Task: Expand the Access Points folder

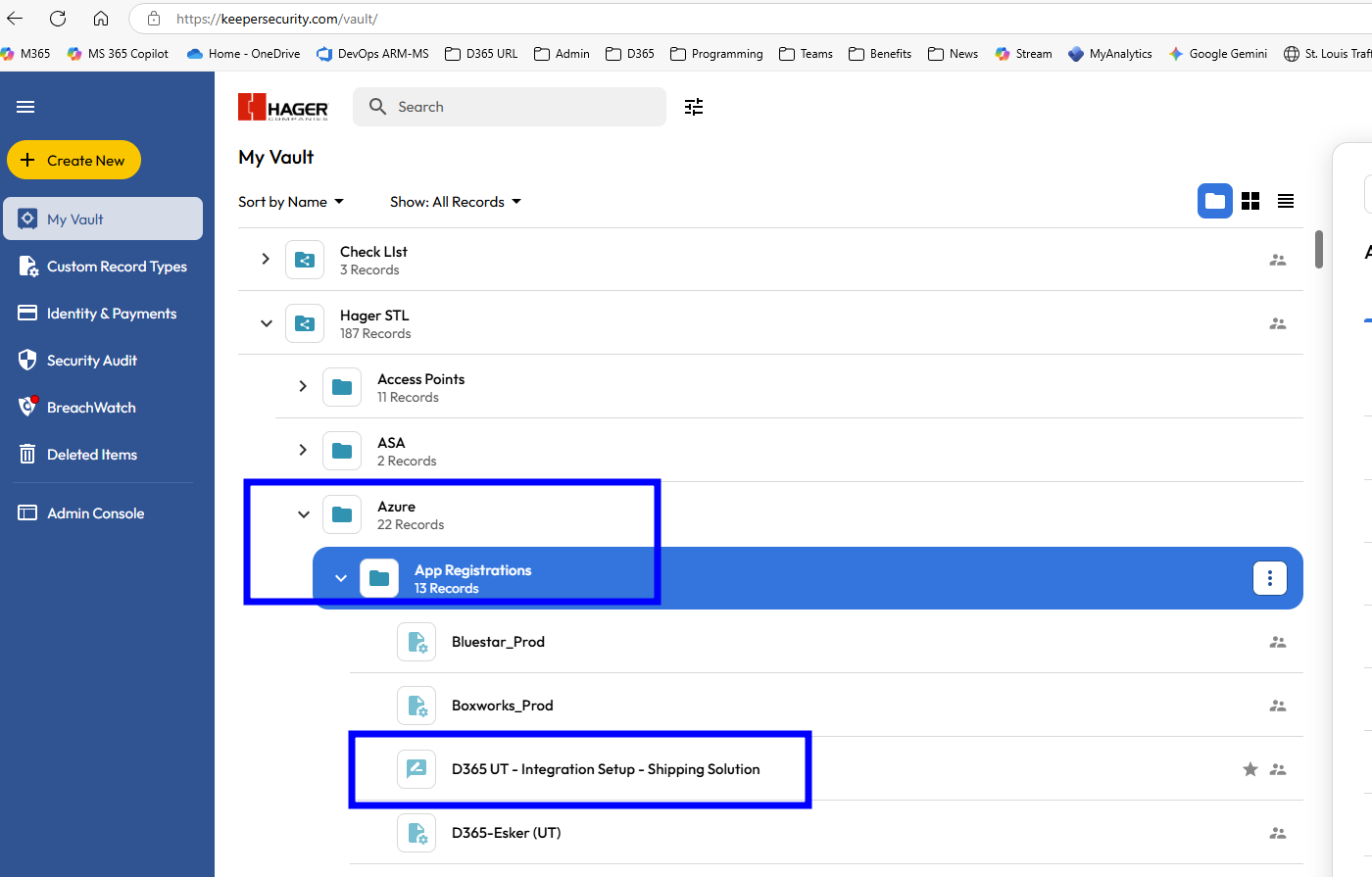Action: click(303, 386)
